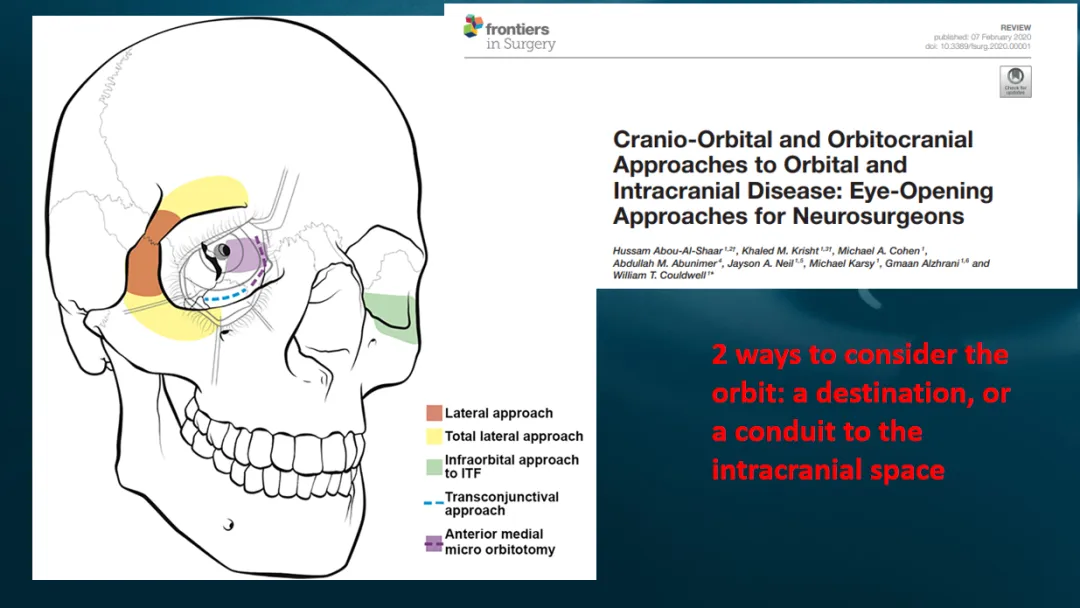Select the orange Lateral approach legend swatch
This screenshot has width=1080, height=608.
(x=434, y=413)
